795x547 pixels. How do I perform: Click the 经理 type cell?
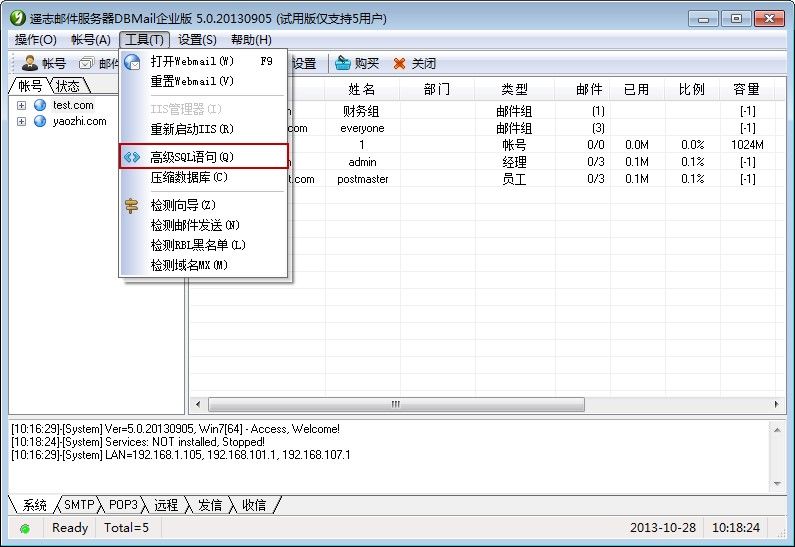click(515, 162)
